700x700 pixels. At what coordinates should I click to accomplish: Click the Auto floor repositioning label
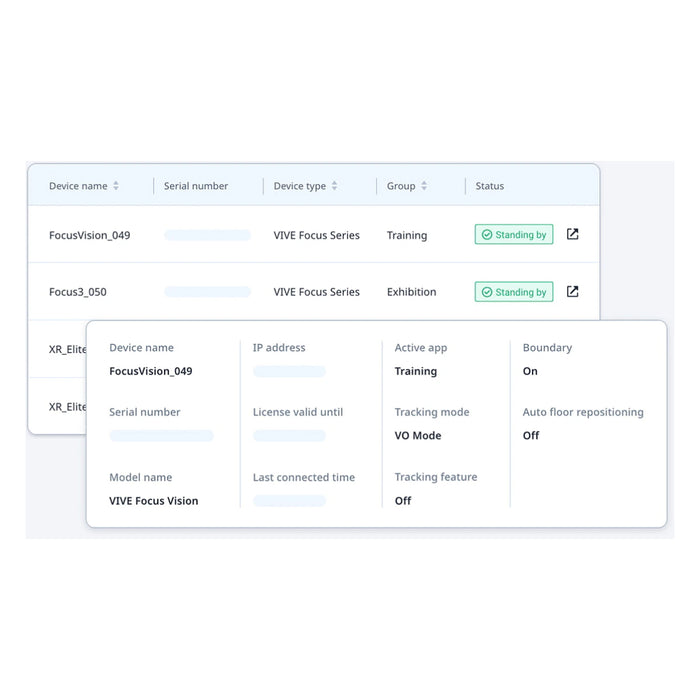(x=583, y=412)
